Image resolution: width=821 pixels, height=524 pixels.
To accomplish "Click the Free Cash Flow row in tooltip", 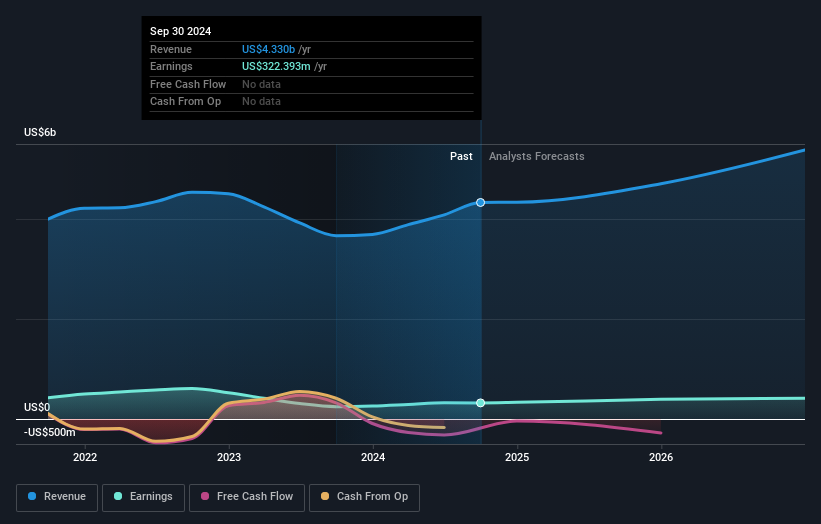I will (312, 84).
